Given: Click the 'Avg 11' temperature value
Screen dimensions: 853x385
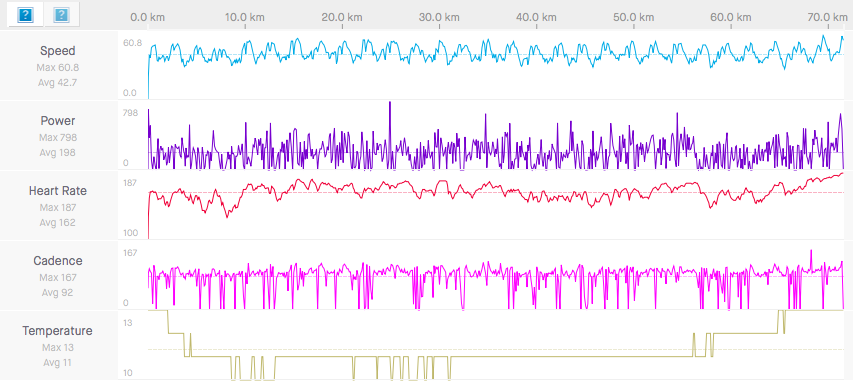Looking at the screenshot, I should [x=58, y=362].
